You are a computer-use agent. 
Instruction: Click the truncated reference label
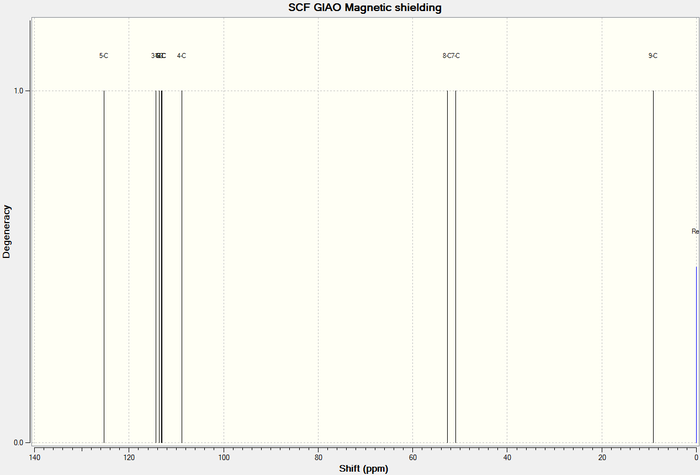tap(695, 231)
